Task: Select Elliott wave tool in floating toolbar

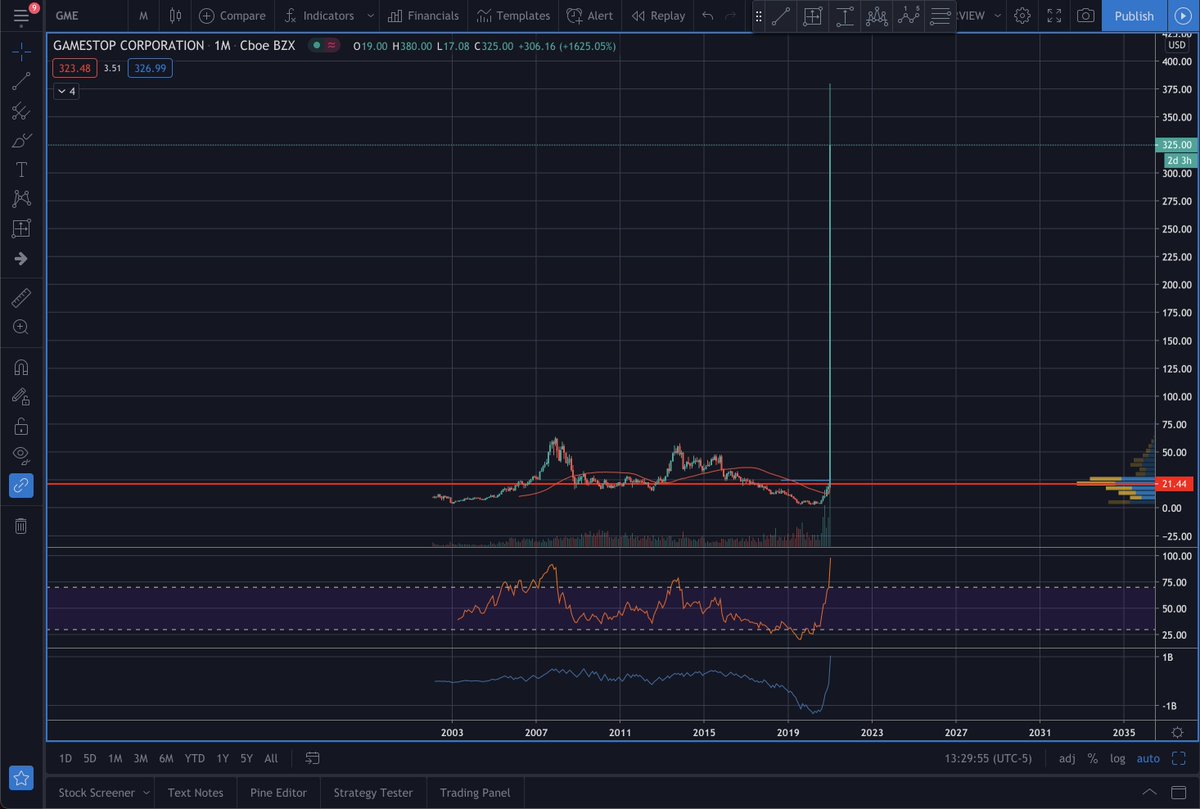Action: tap(909, 16)
